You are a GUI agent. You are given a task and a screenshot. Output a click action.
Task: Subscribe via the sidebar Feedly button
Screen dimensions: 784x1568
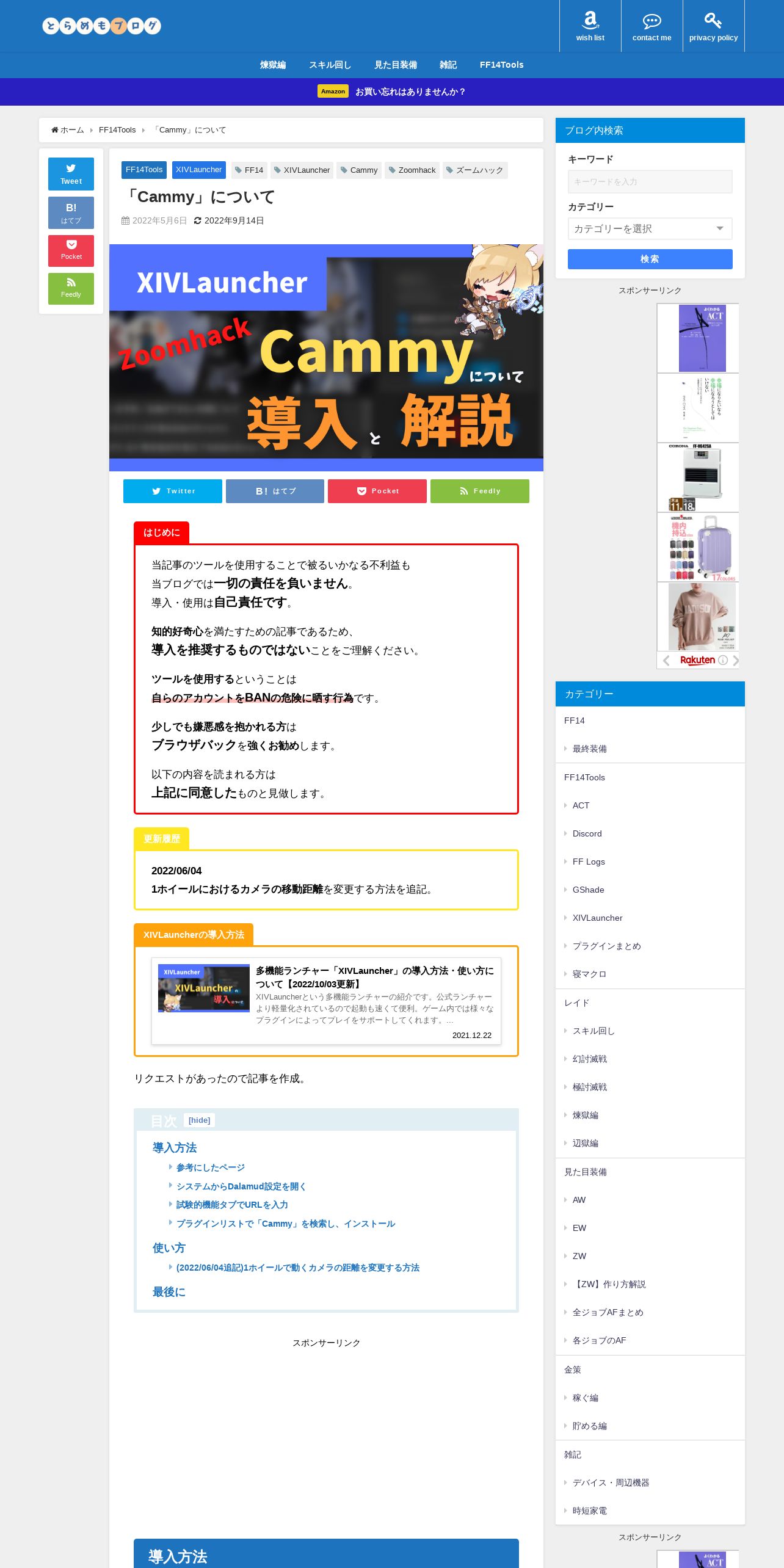tap(71, 288)
